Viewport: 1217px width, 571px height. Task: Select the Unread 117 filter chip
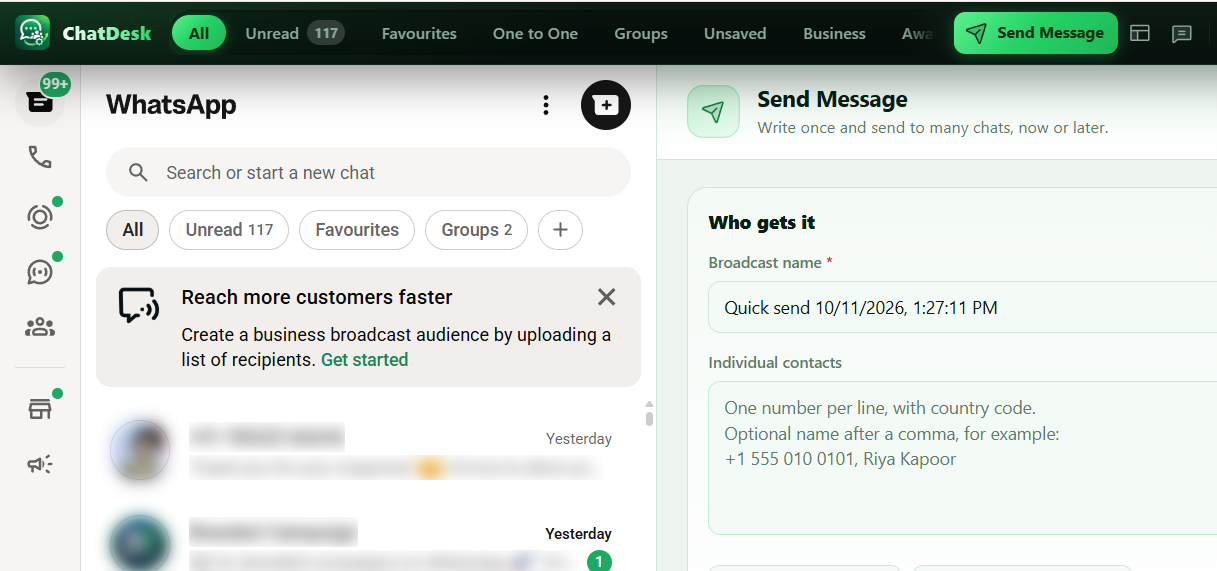[229, 230]
